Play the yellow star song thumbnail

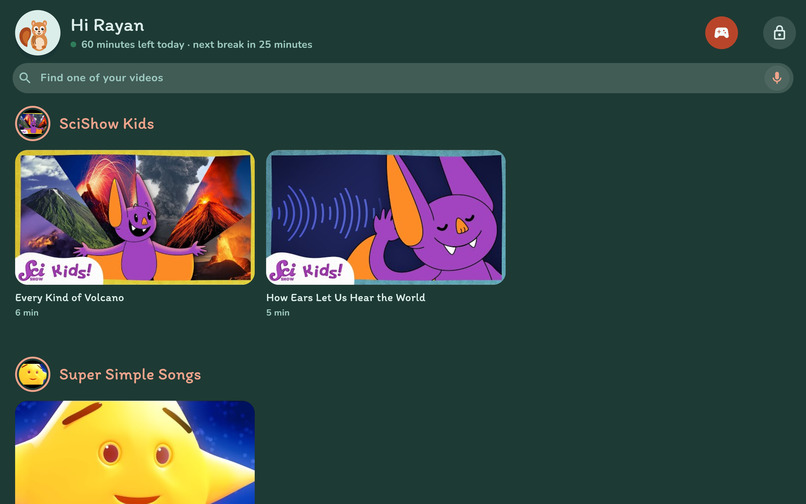135,453
